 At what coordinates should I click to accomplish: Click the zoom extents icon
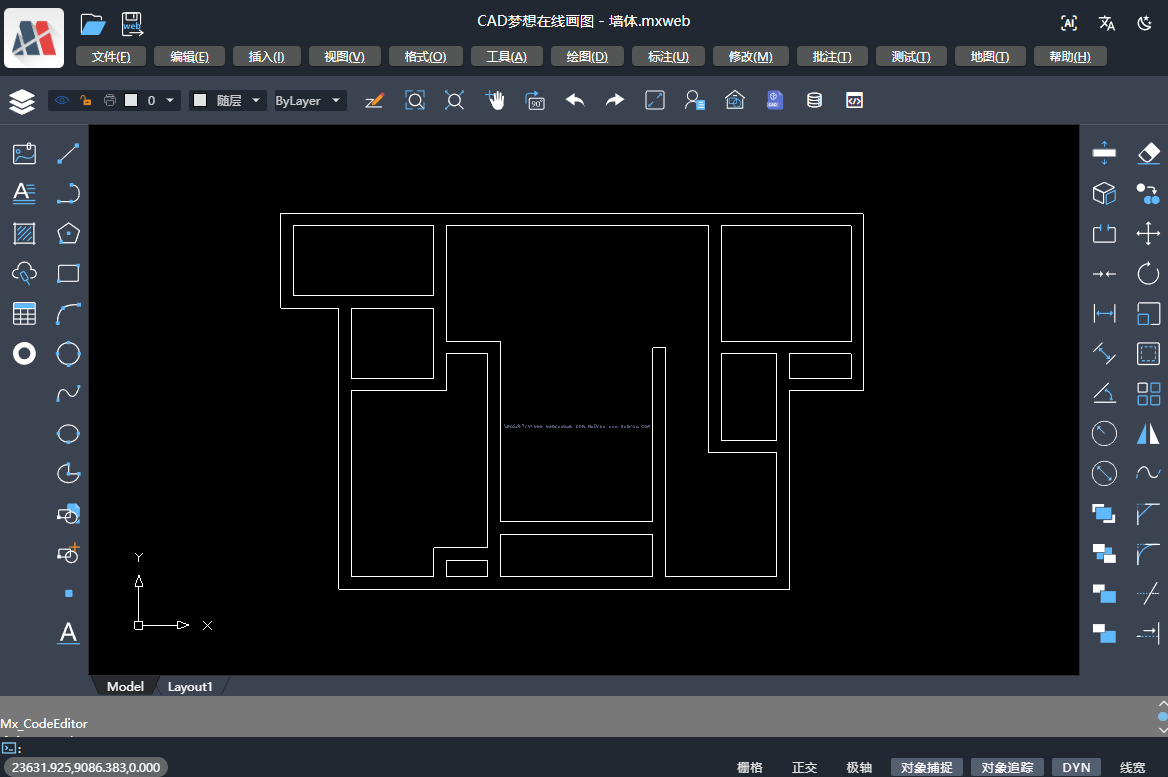click(x=454, y=100)
